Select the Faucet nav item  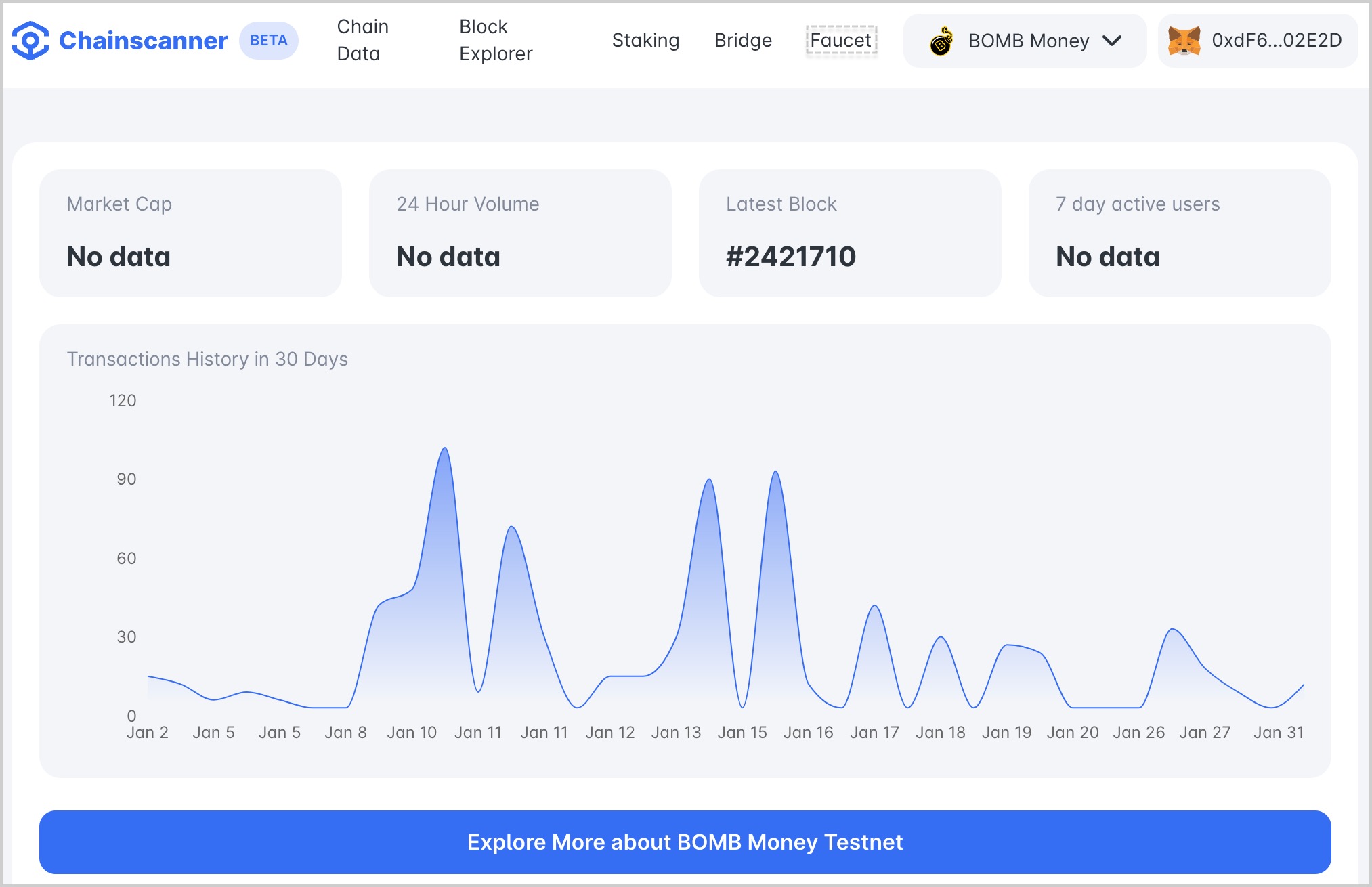[x=841, y=41]
